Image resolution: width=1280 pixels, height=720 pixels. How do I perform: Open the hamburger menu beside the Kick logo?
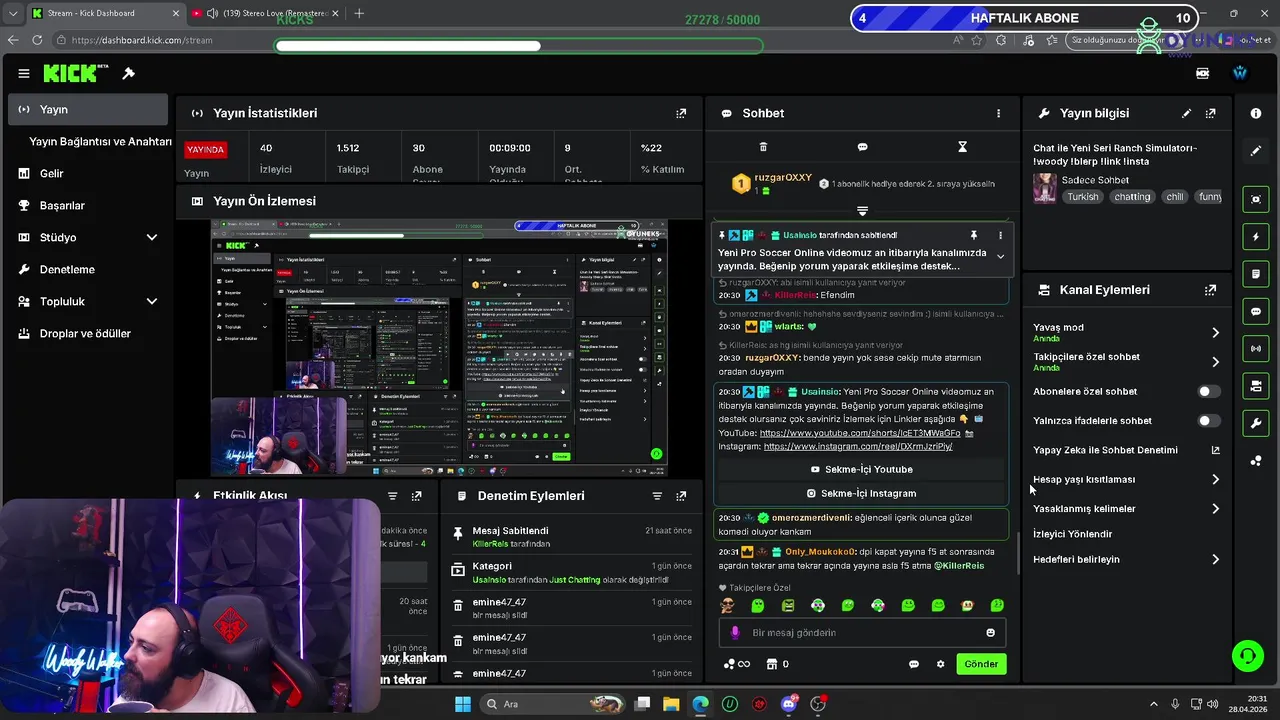[x=24, y=73]
